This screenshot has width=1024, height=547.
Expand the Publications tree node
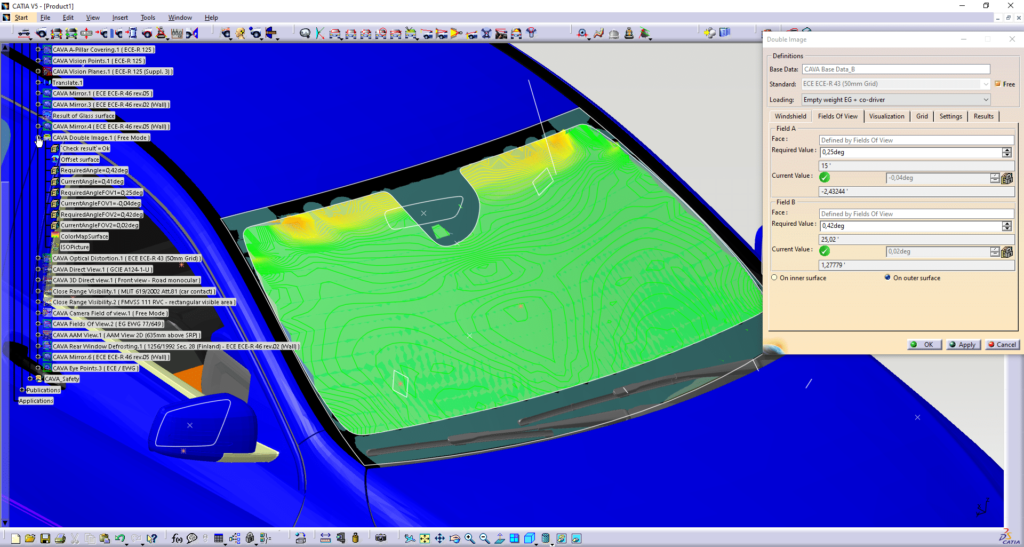[x=22, y=390]
